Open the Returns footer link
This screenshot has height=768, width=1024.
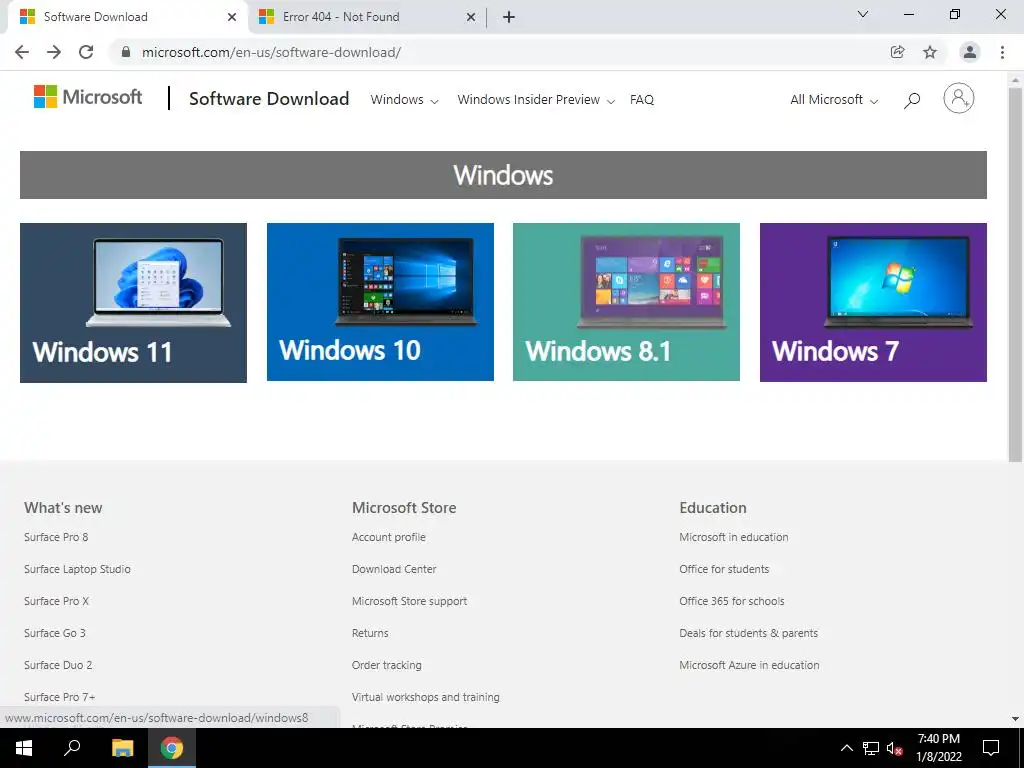tap(370, 633)
